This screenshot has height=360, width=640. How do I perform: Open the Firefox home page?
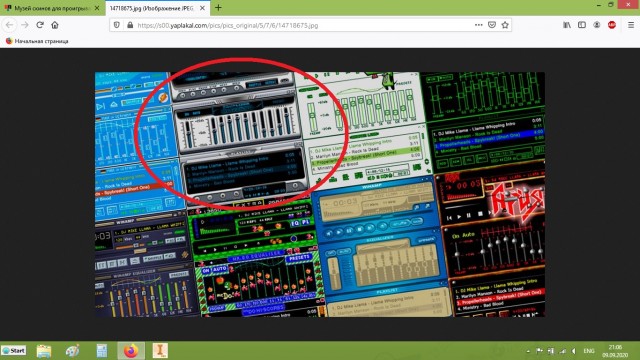click(x=55, y=25)
